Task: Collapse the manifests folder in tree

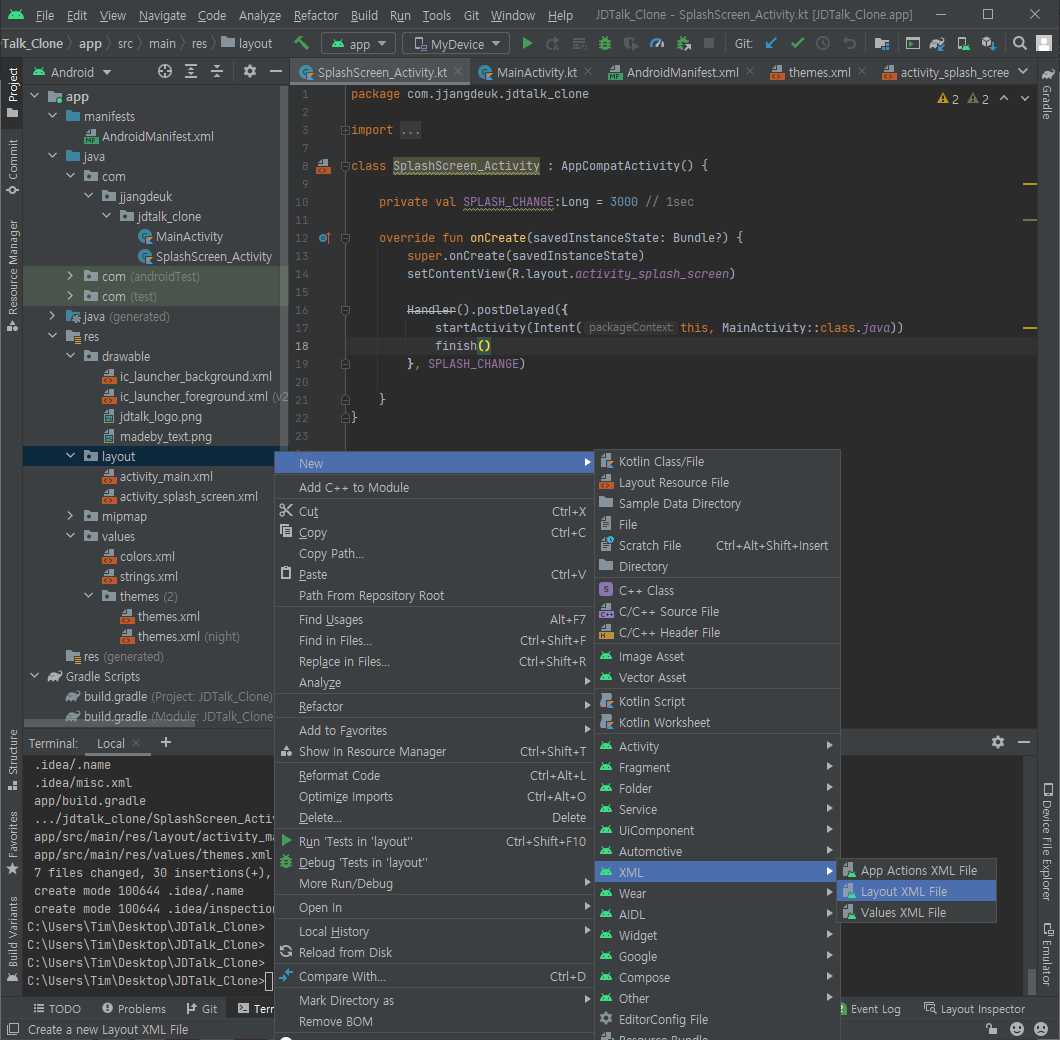Action: tap(53, 116)
